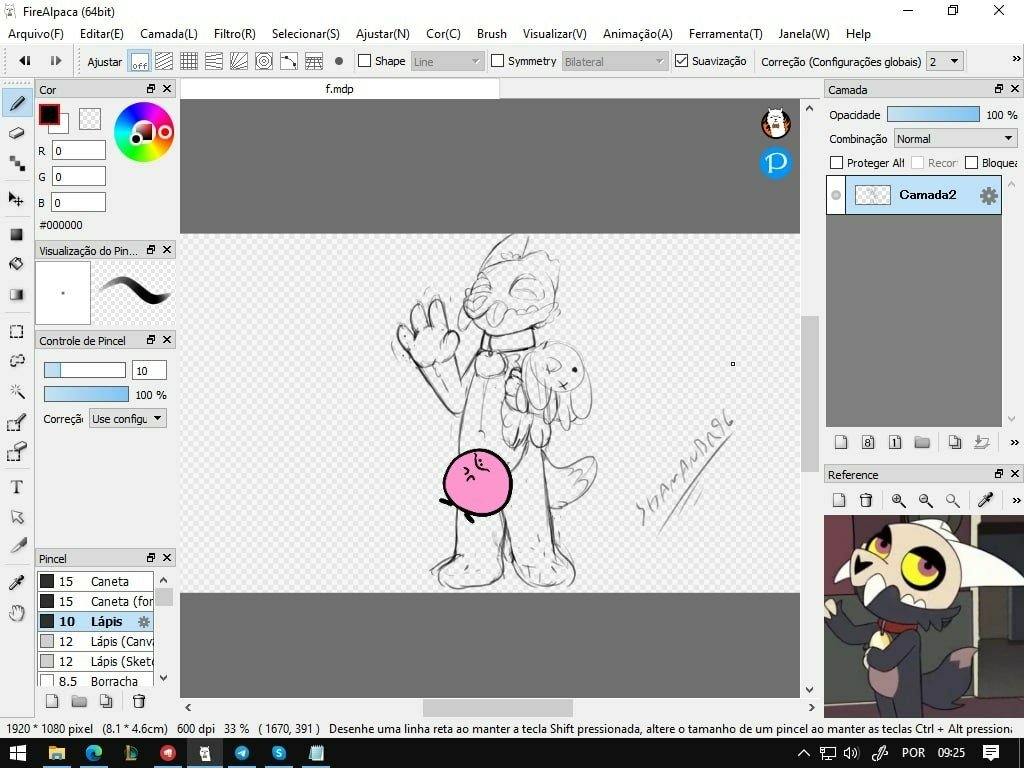Click the R value input field

(x=78, y=150)
